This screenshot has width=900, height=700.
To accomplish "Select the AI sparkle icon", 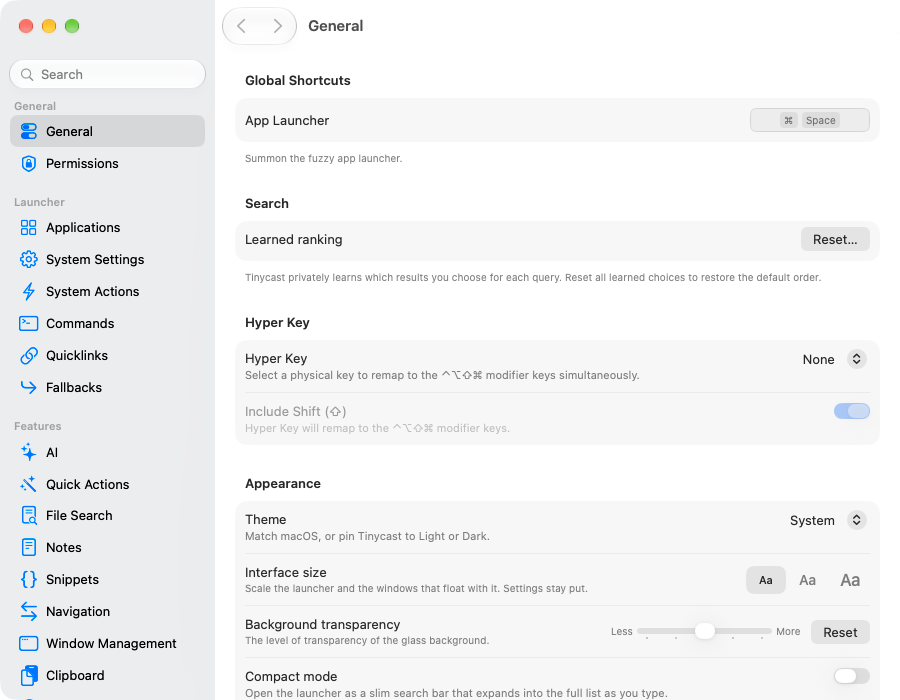I will tap(28, 452).
